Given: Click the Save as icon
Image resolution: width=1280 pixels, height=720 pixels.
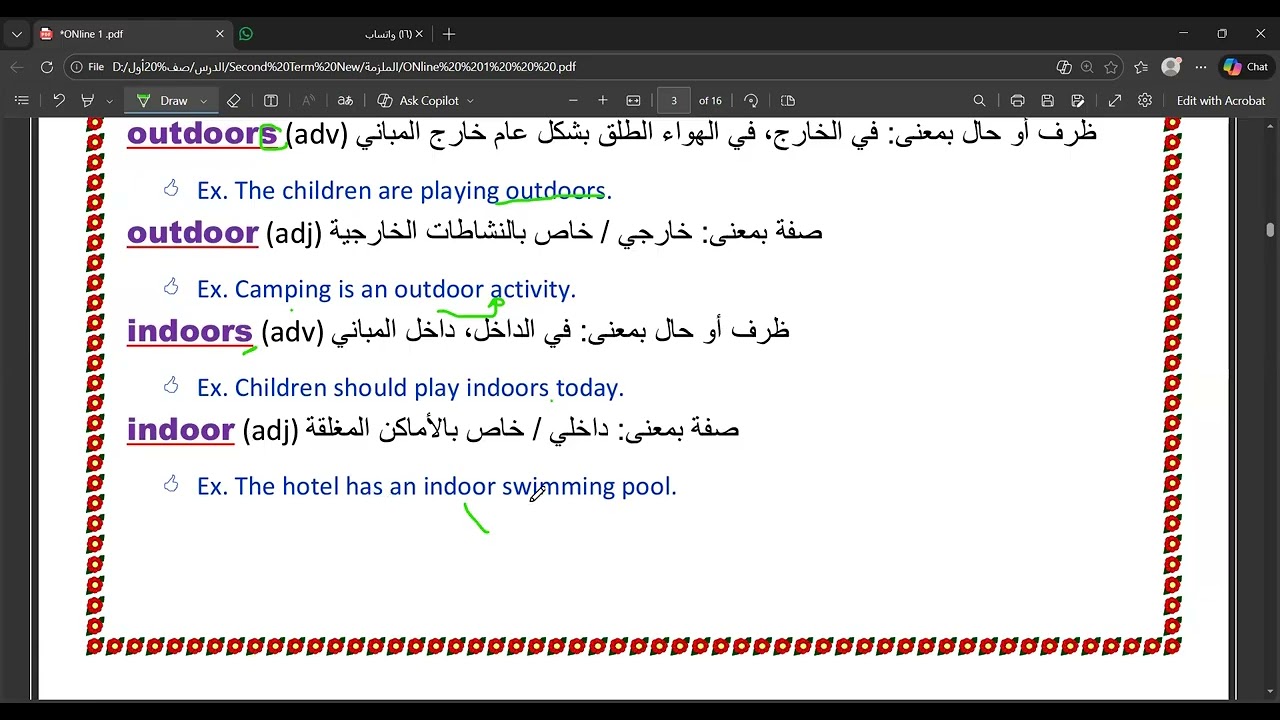Looking at the screenshot, I should point(1077,100).
